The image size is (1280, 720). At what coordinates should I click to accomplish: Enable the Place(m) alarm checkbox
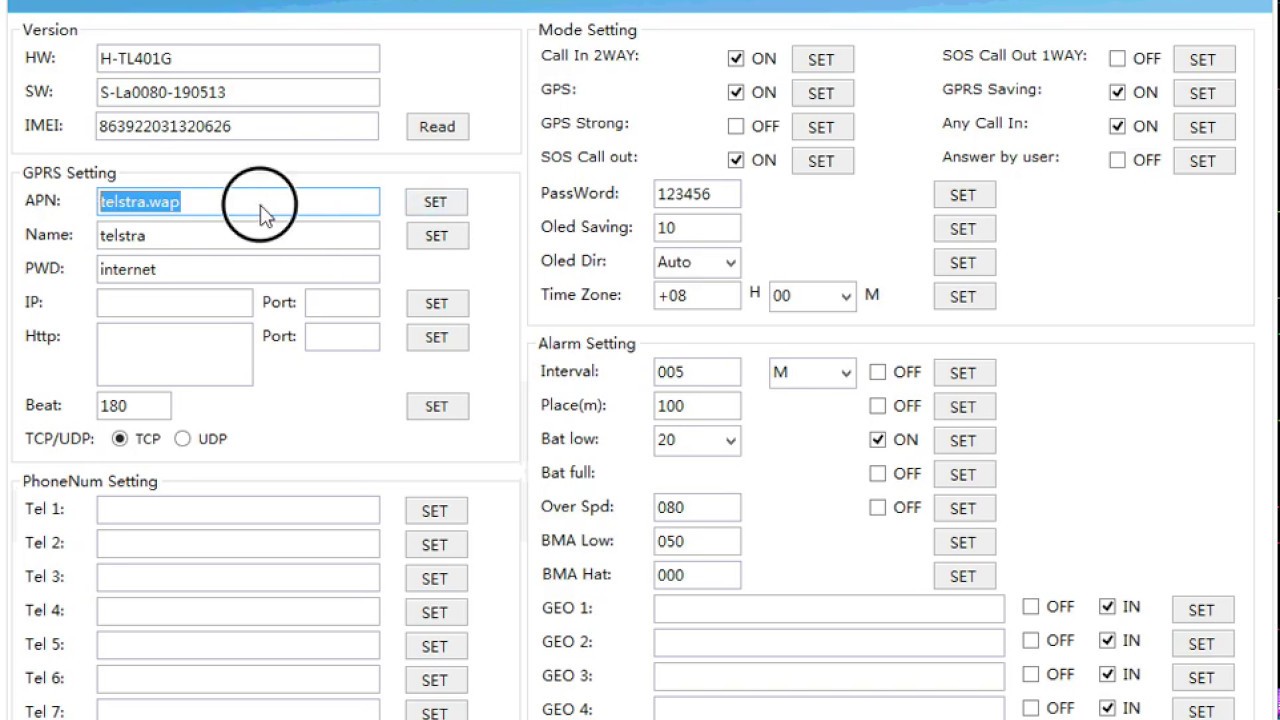point(878,407)
